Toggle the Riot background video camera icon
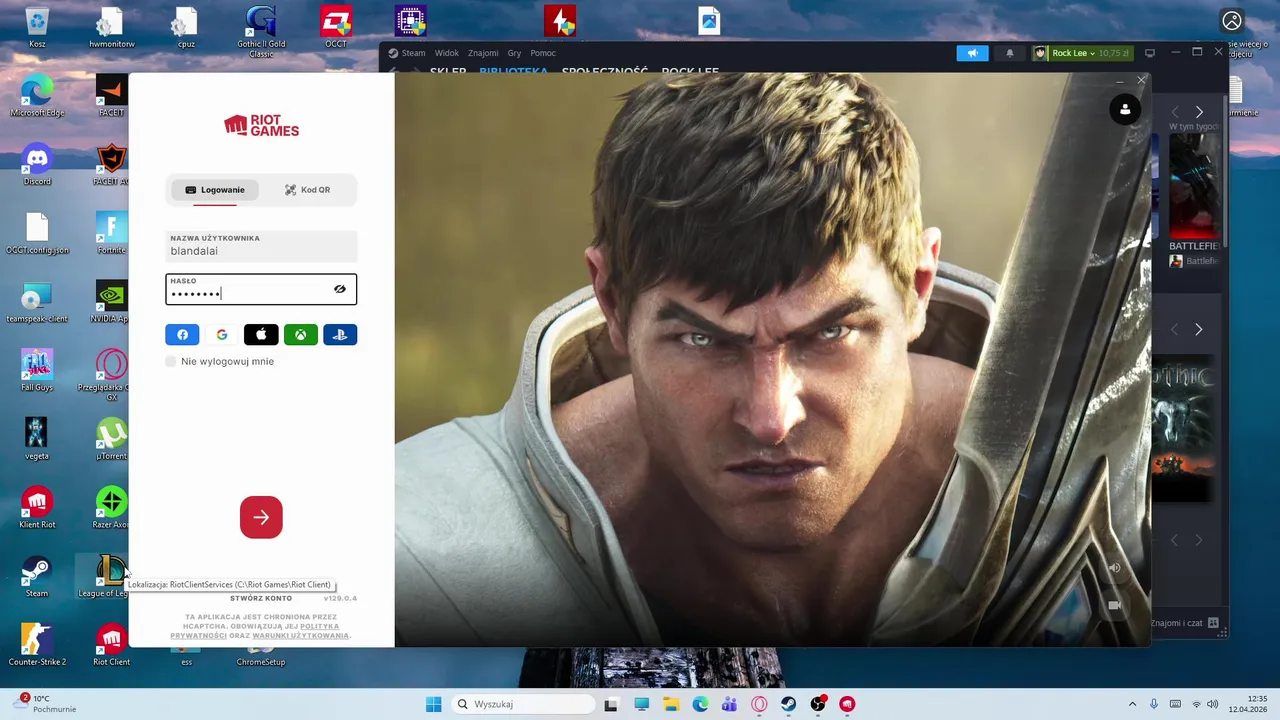 tap(1114, 605)
